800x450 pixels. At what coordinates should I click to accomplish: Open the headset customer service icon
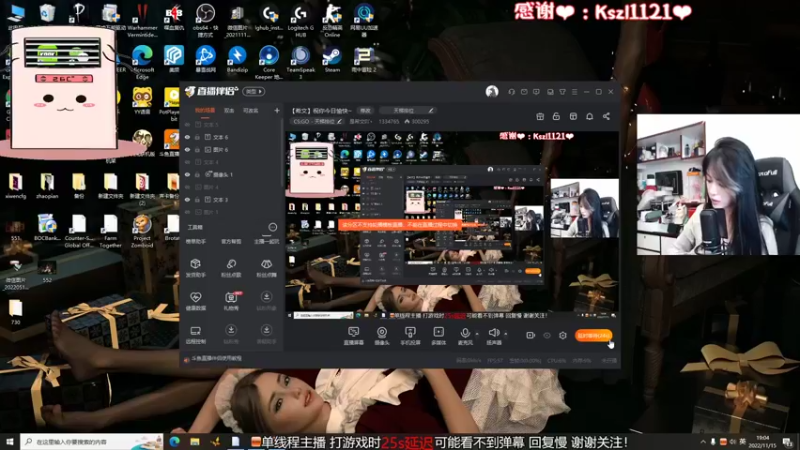(511, 92)
